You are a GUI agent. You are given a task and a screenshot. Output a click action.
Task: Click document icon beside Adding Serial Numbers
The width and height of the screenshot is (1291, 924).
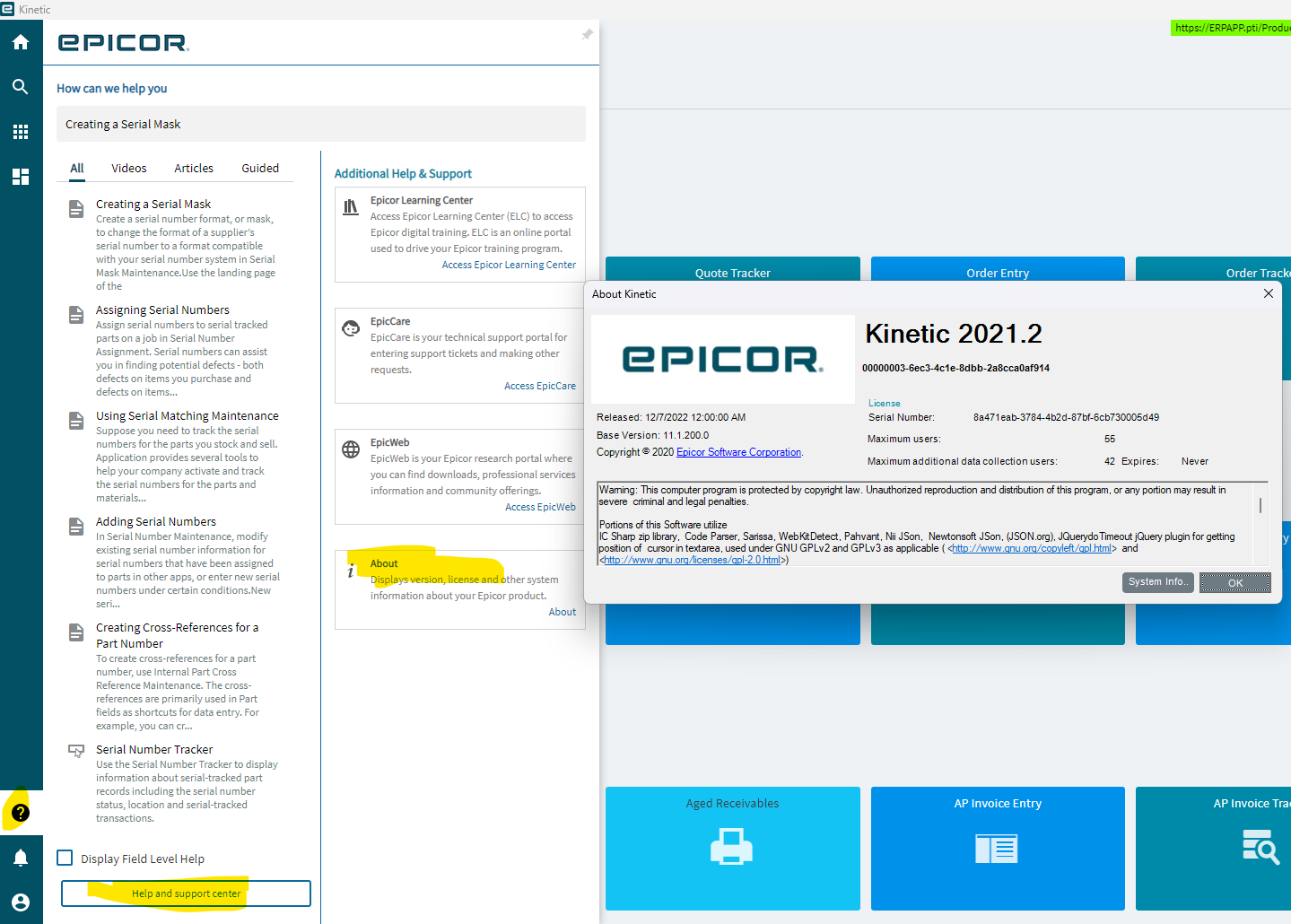coord(76,527)
